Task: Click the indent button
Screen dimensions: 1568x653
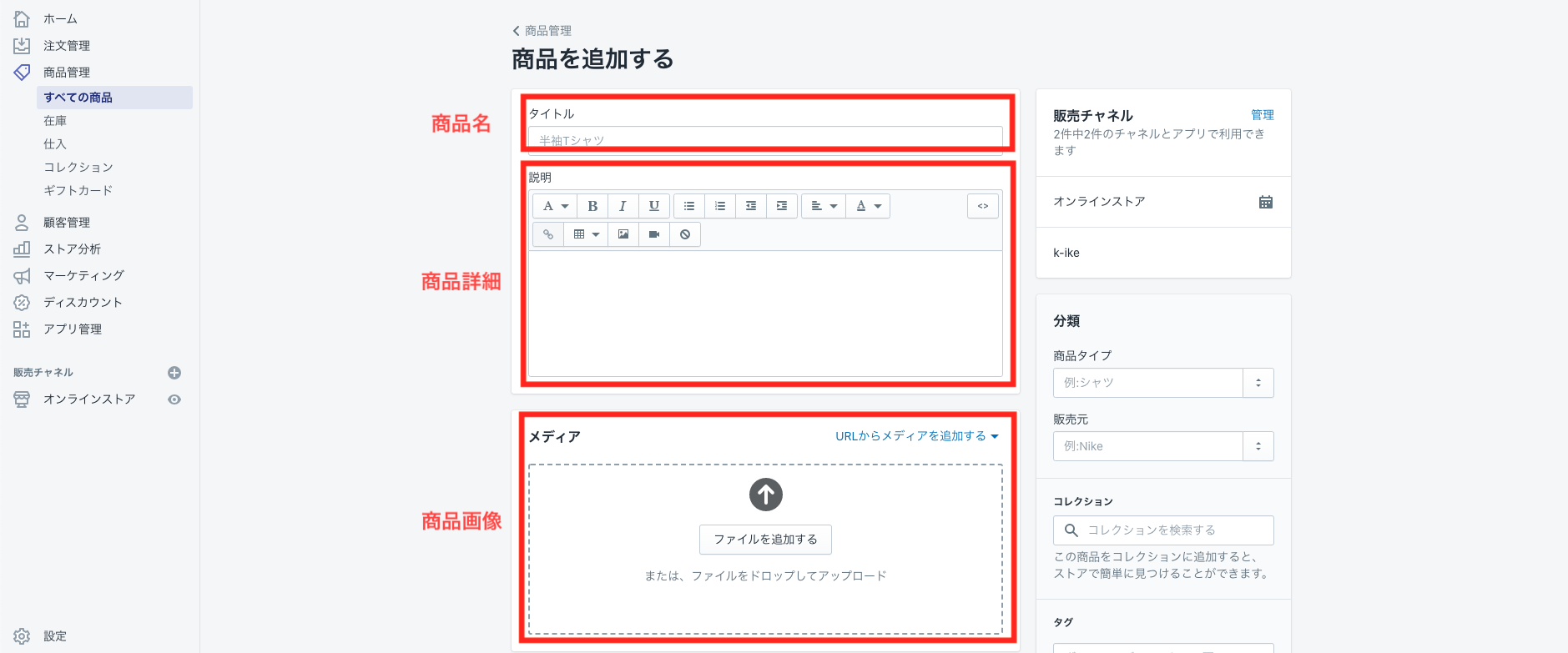Action: pos(782,206)
